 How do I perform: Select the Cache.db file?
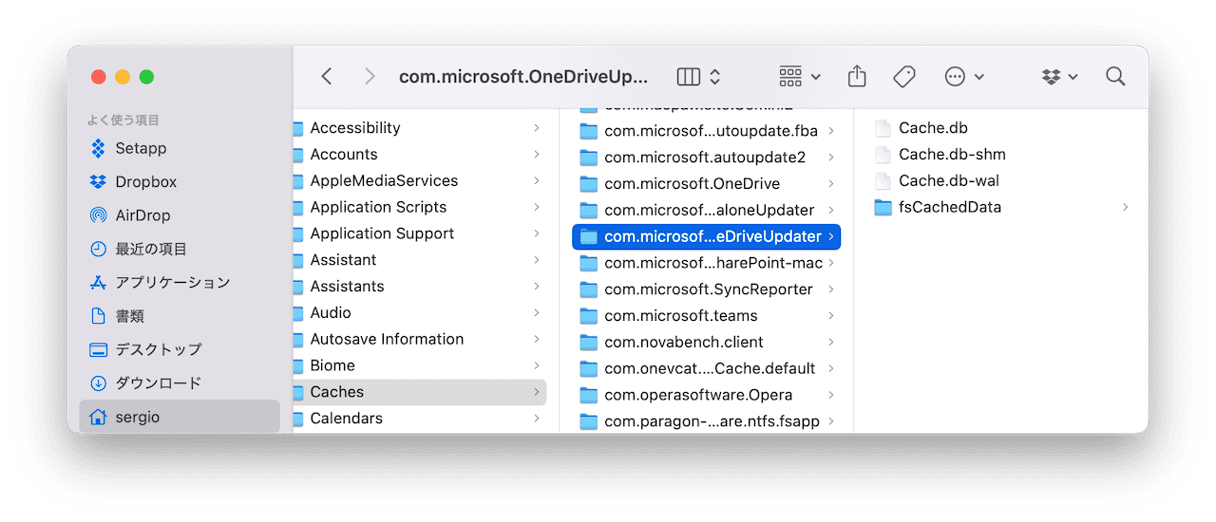coord(932,128)
